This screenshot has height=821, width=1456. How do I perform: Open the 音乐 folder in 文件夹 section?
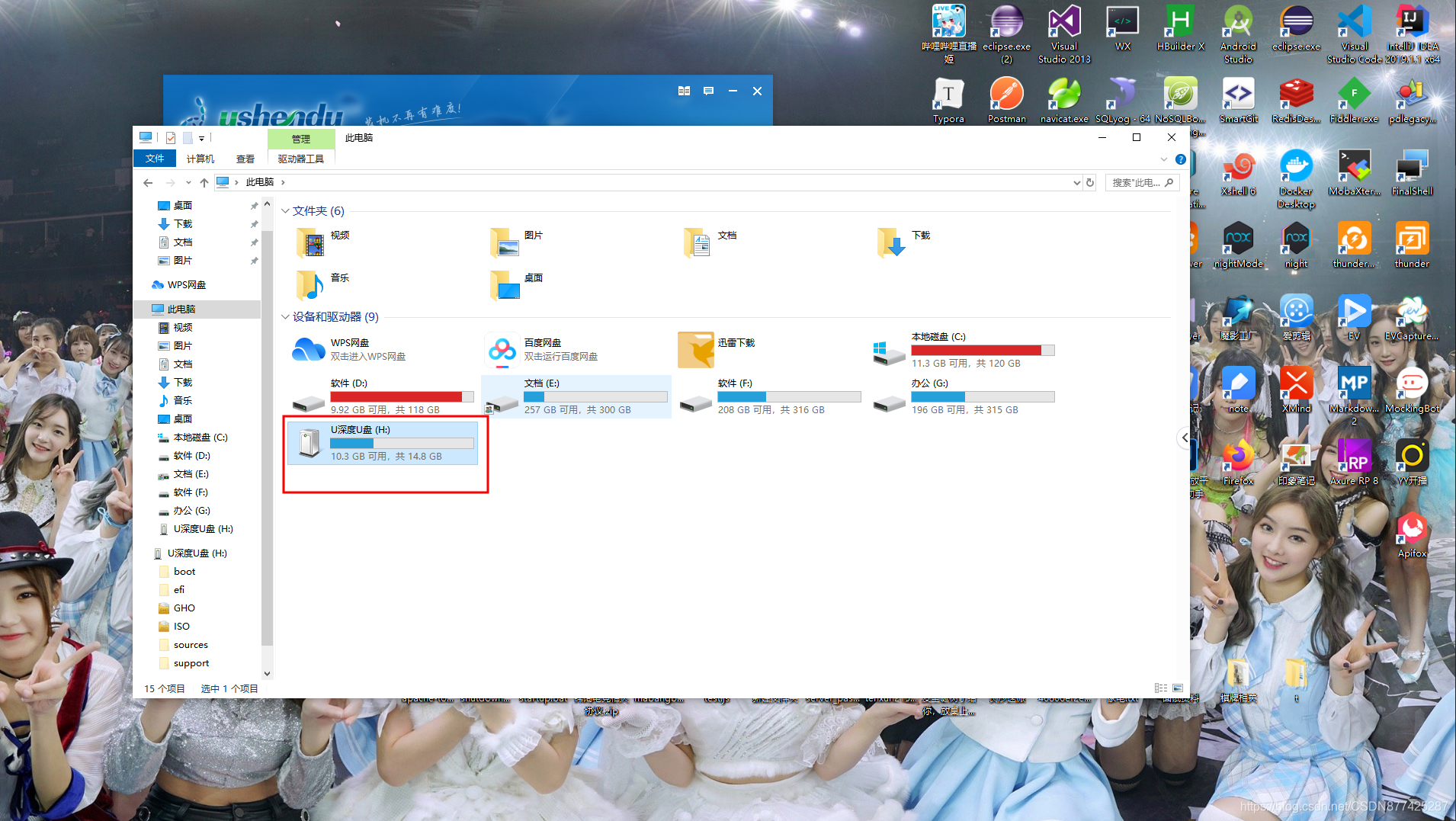tap(310, 286)
